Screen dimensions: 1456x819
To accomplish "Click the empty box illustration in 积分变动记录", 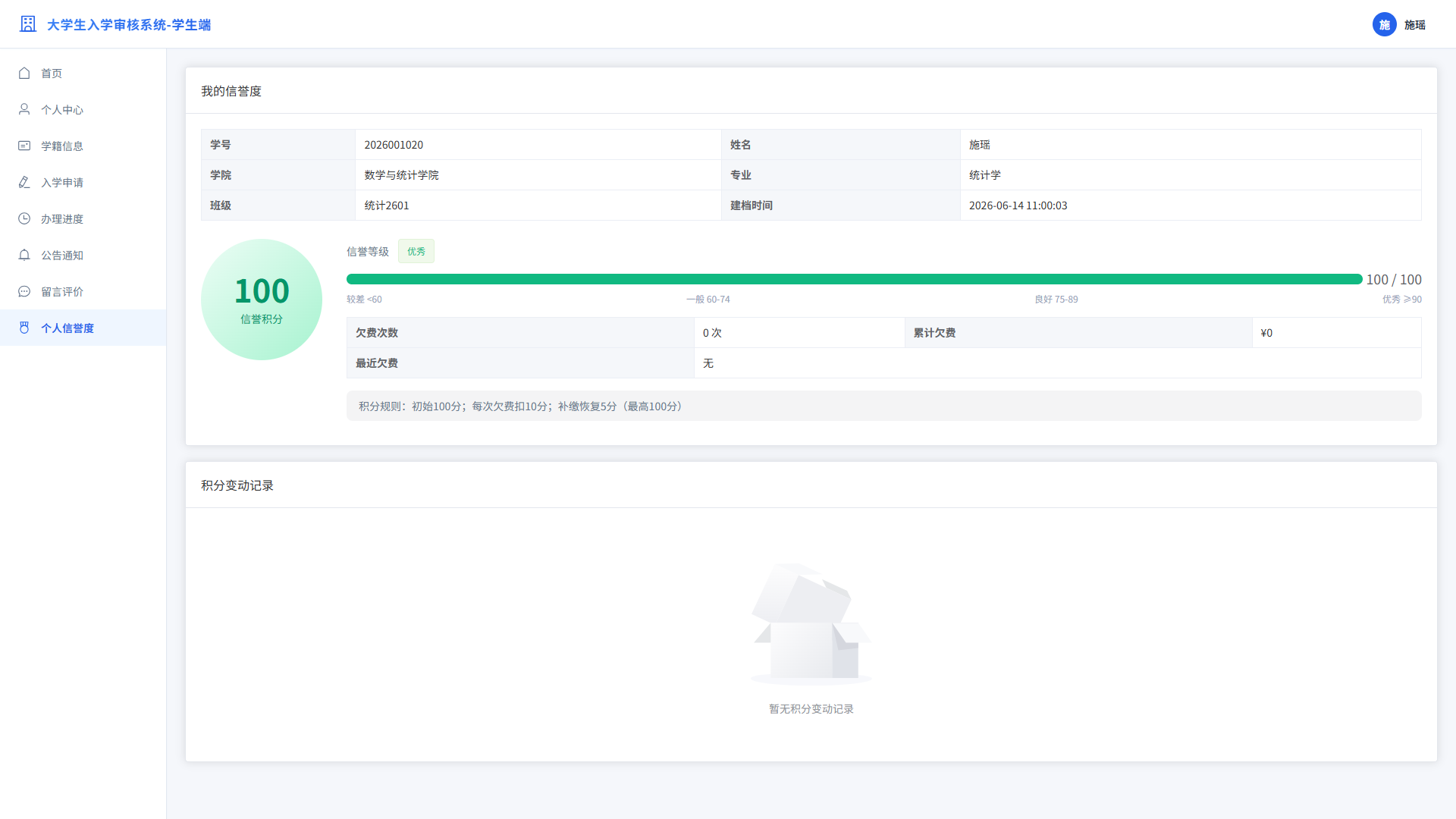I will click(811, 624).
